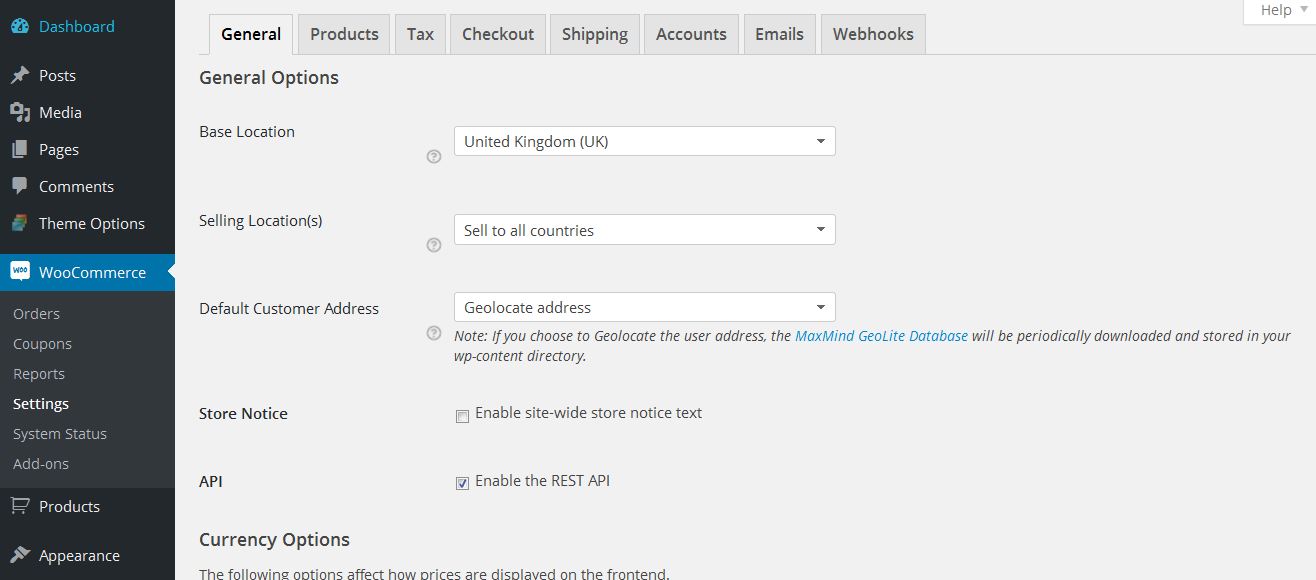The height and width of the screenshot is (580, 1316).
Task: Switch to the Shipping tab
Action: tap(594, 34)
